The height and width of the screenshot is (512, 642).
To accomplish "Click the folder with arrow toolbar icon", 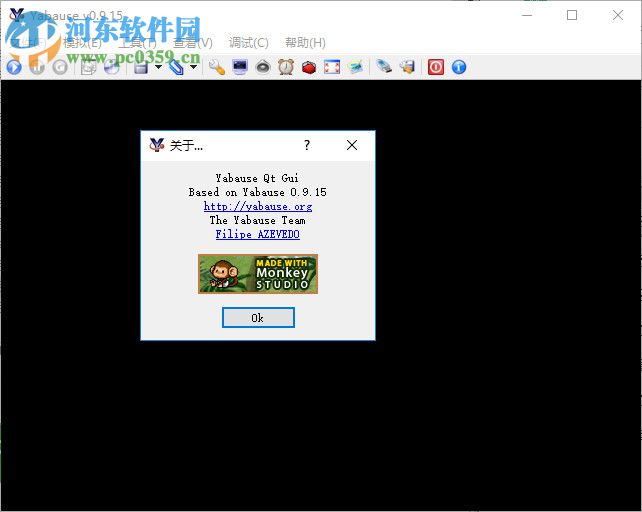I will (407, 67).
